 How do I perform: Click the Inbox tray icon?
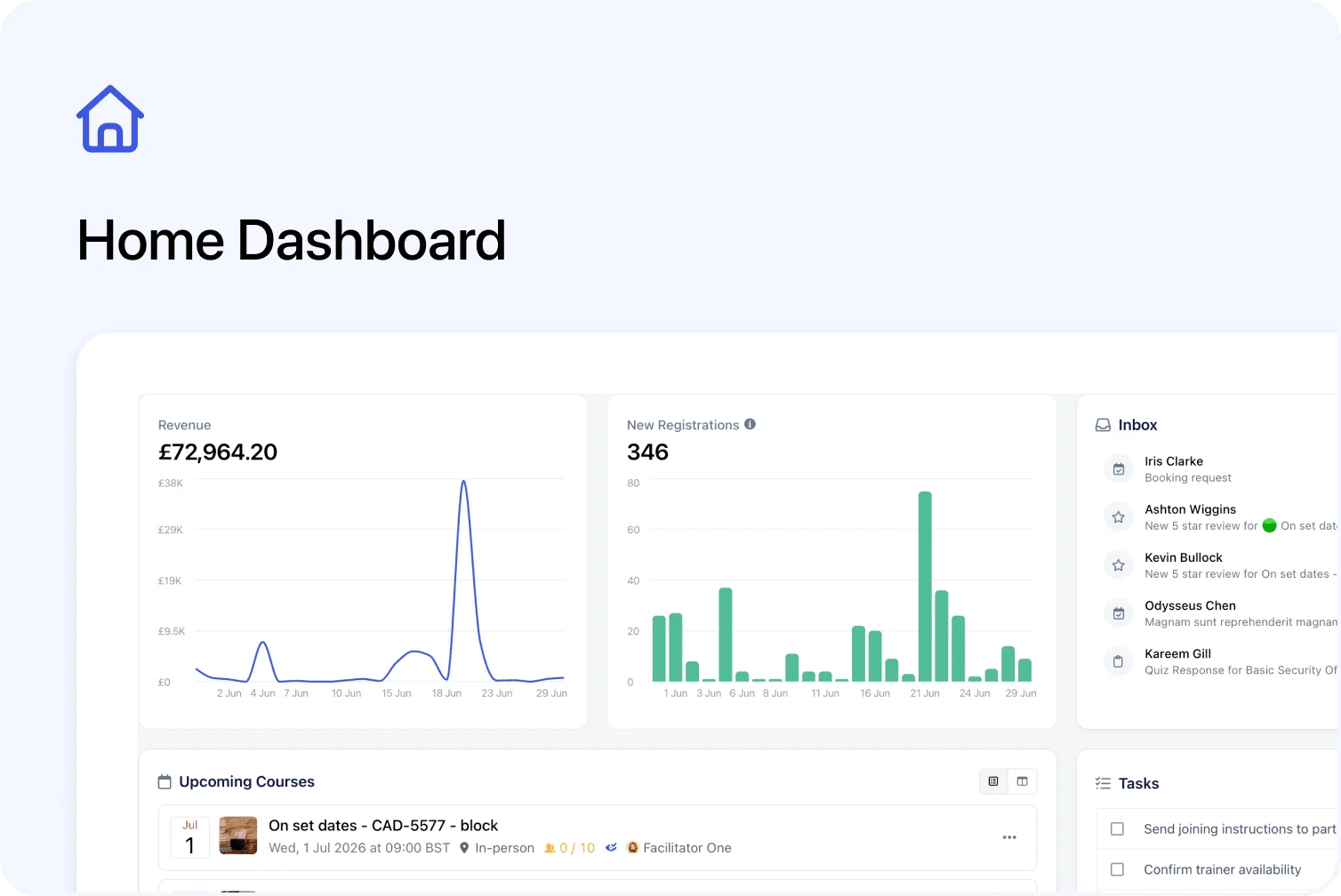(1103, 425)
